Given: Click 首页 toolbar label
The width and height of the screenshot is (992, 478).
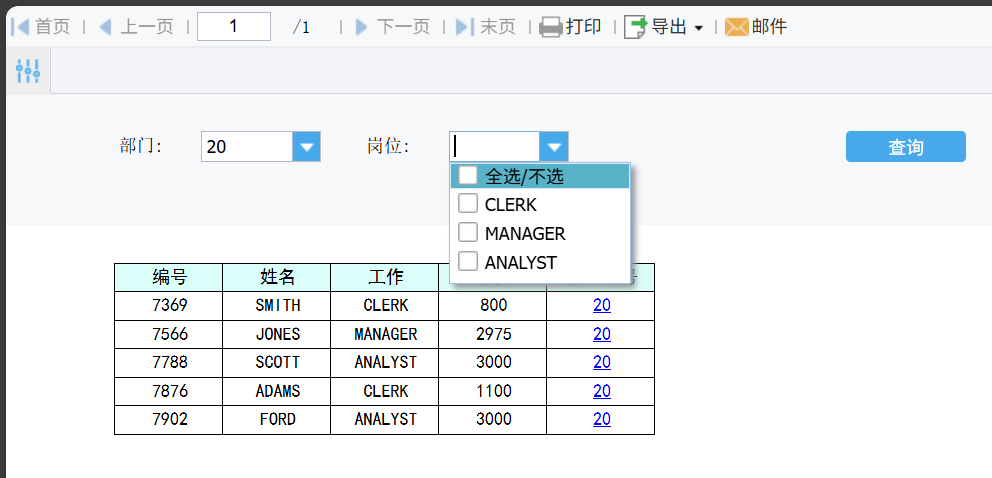Looking at the screenshot, I should (53, 27).
